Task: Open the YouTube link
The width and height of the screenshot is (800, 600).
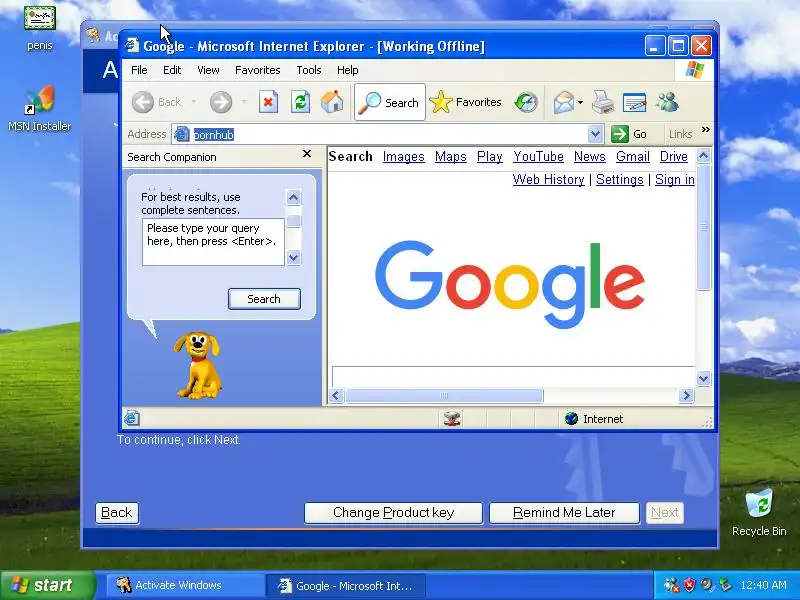Action: pos(538,157)
